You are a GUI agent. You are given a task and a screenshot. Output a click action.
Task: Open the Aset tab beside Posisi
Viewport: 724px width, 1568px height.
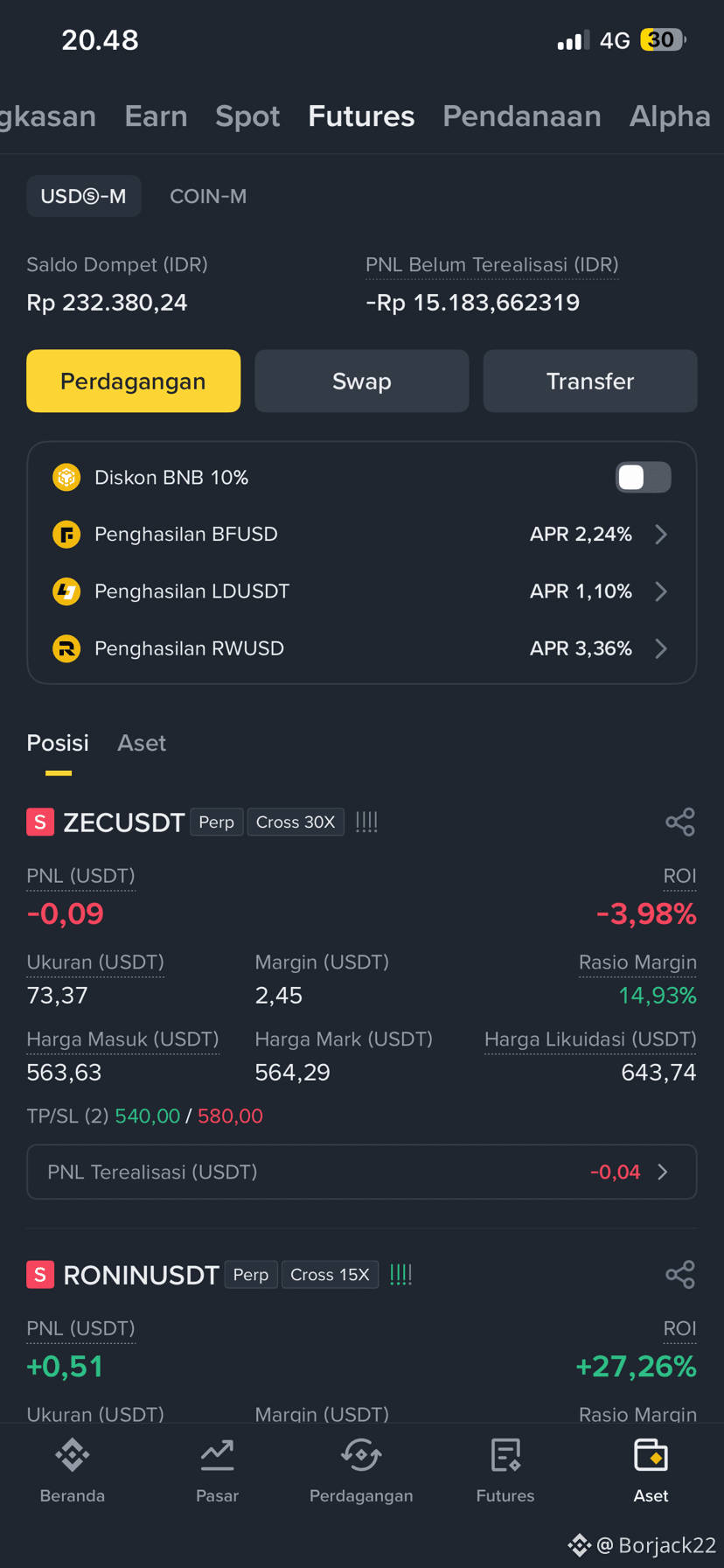142,743
